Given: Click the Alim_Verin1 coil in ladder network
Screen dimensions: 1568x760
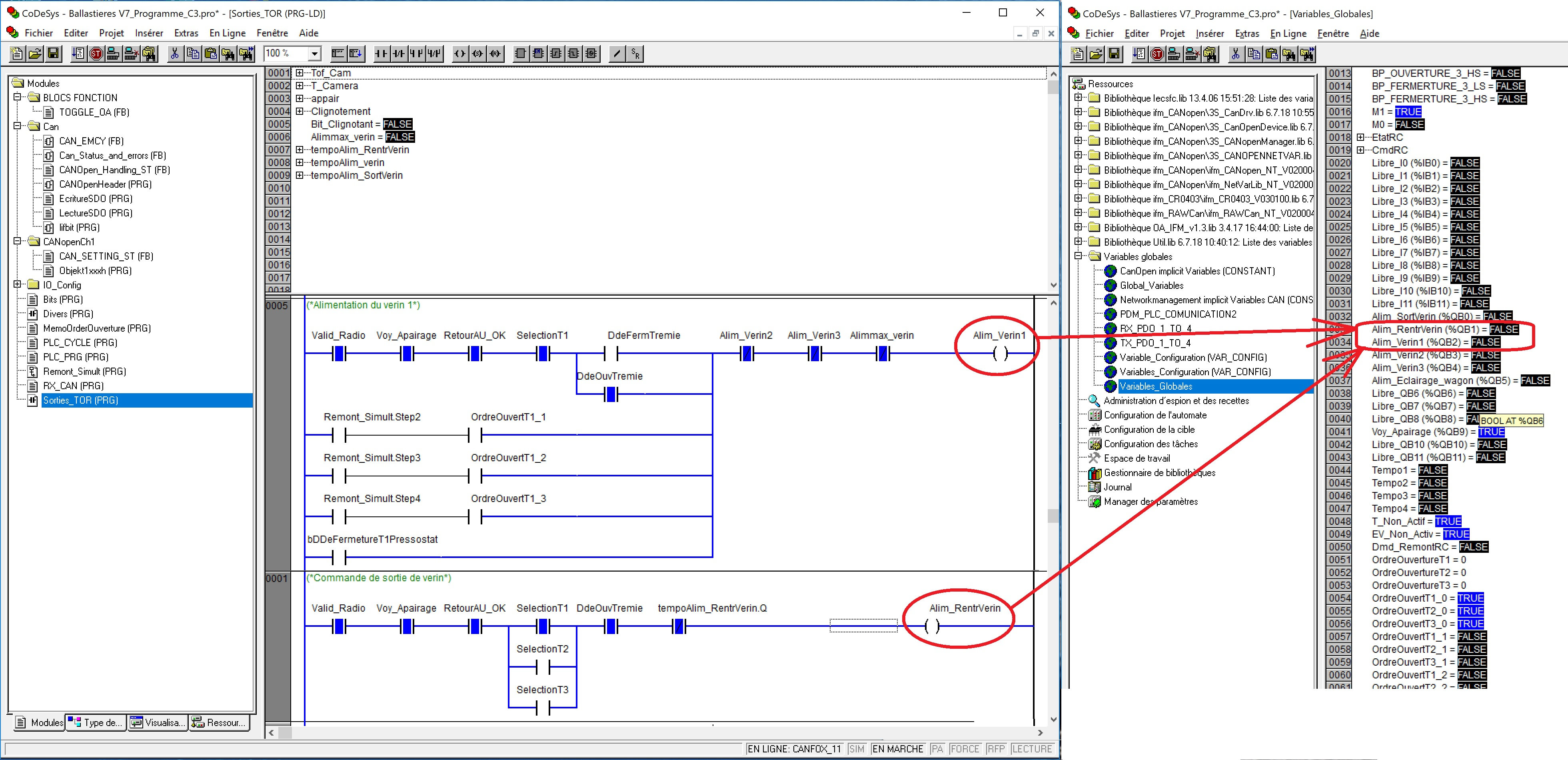Looking at the screenshot, I should pyautogui.click(x=999, y=353).
